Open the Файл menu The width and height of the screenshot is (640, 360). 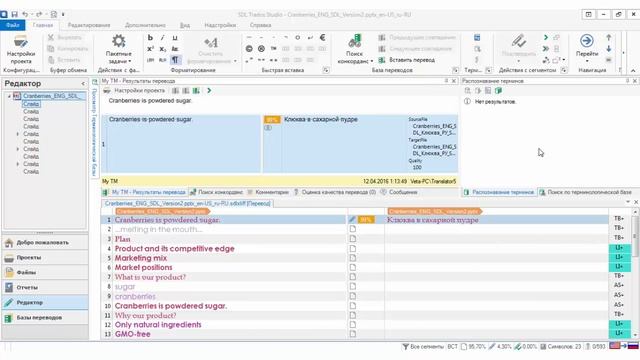(x=13, y=25)
